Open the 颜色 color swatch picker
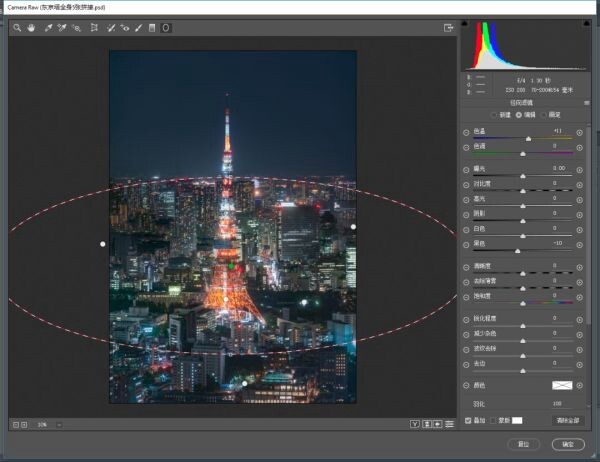600x462 pixels. [x=562, y=385]
